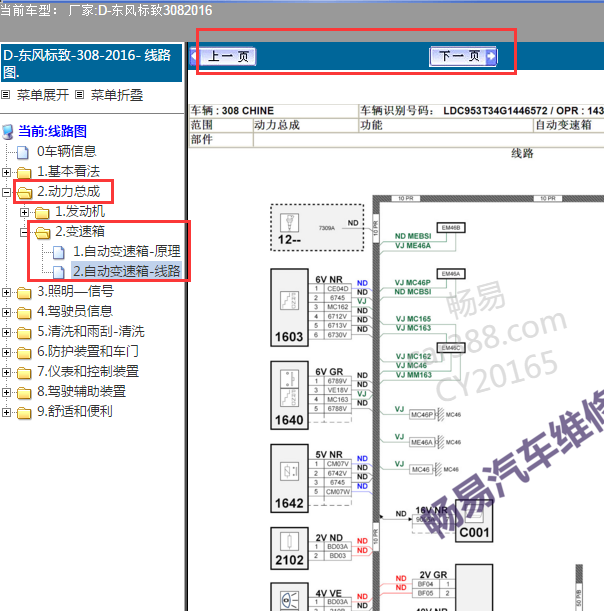Expand the 1.发动机 folder node
Viewport: 604px width, 611px height.
coord(24,212)
